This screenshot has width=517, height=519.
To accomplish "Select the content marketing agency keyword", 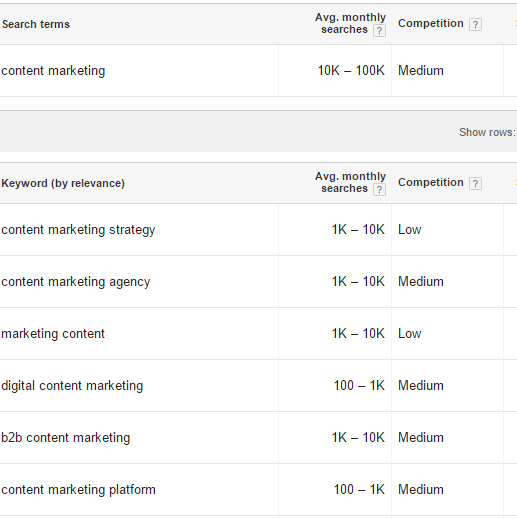I will pos(76,282).
